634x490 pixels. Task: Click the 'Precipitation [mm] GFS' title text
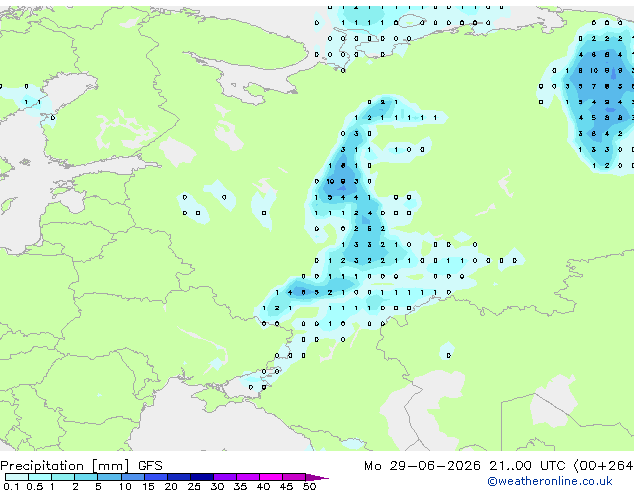tap(81, 466)
